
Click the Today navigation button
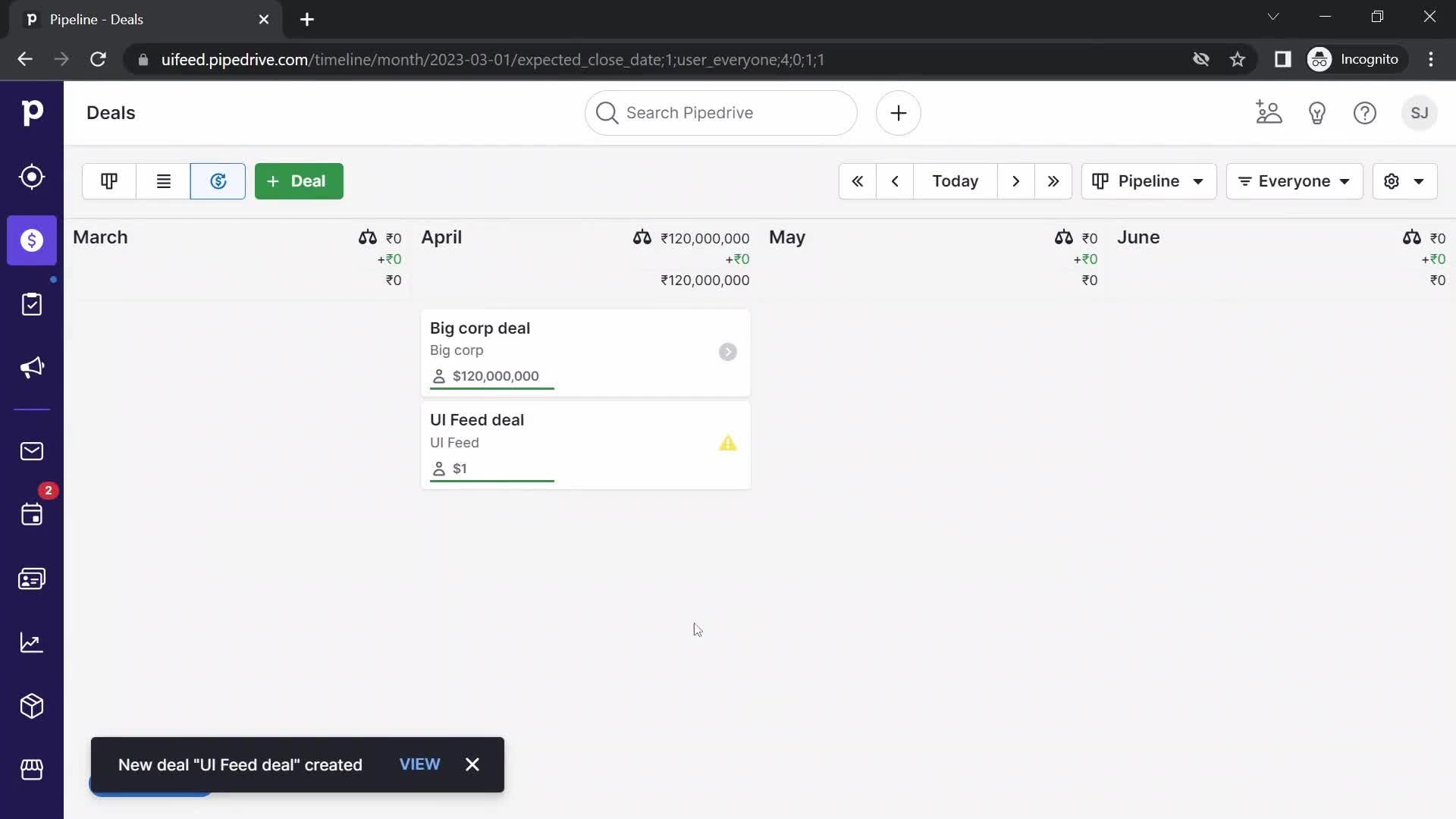956,181
